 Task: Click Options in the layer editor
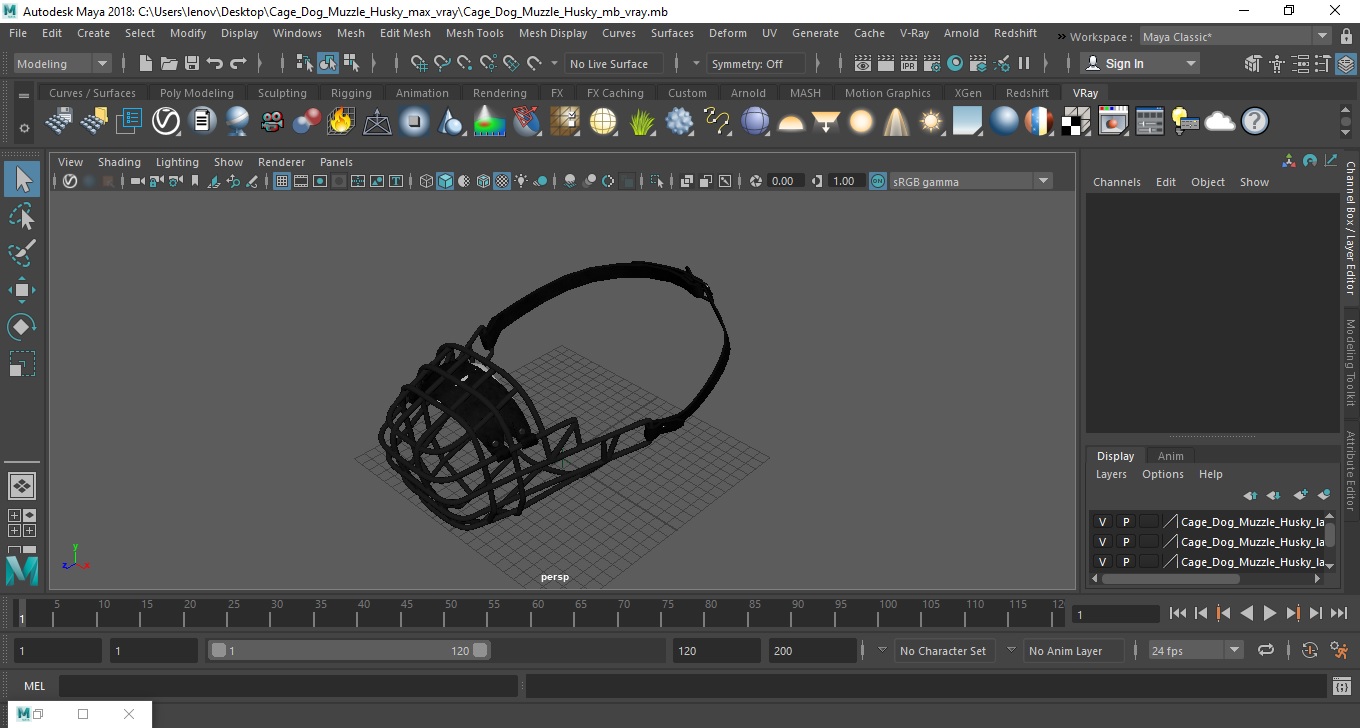pyautogui.click(x=1162, y=474)
